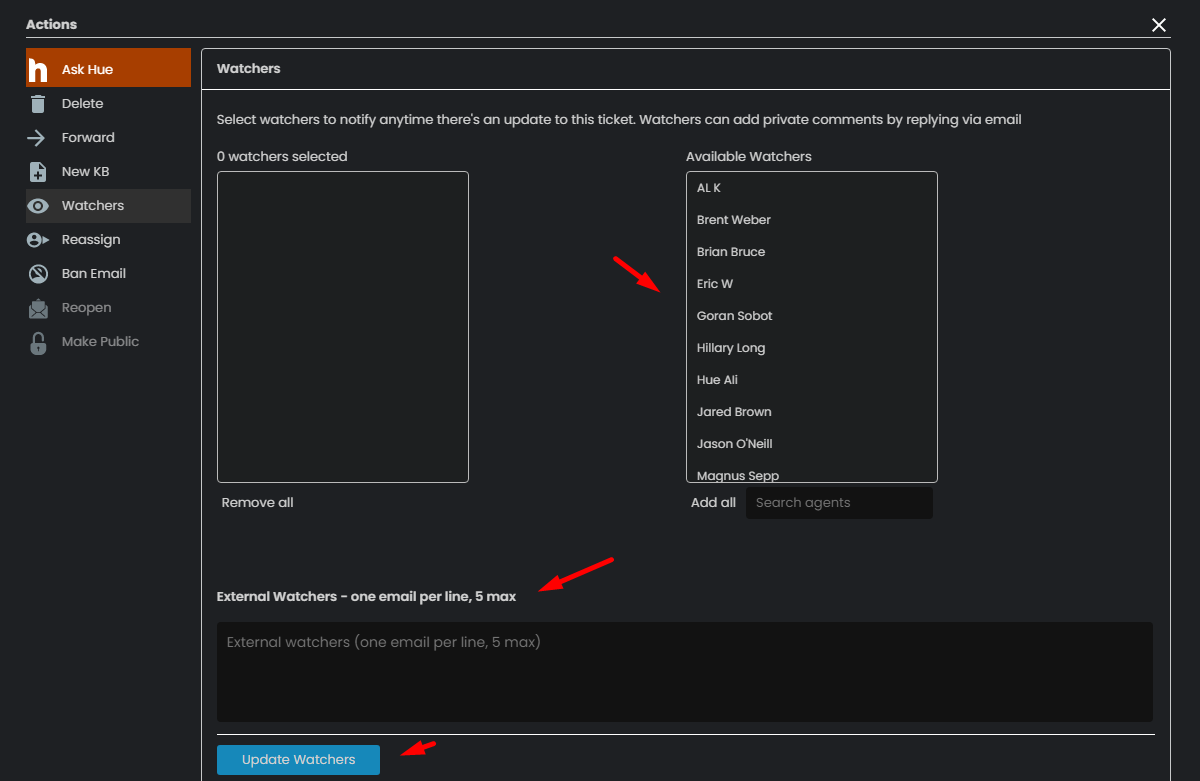Click the External watchers text area
Viewport: 1200px width, 781px height.
click(x=684, y=671)
